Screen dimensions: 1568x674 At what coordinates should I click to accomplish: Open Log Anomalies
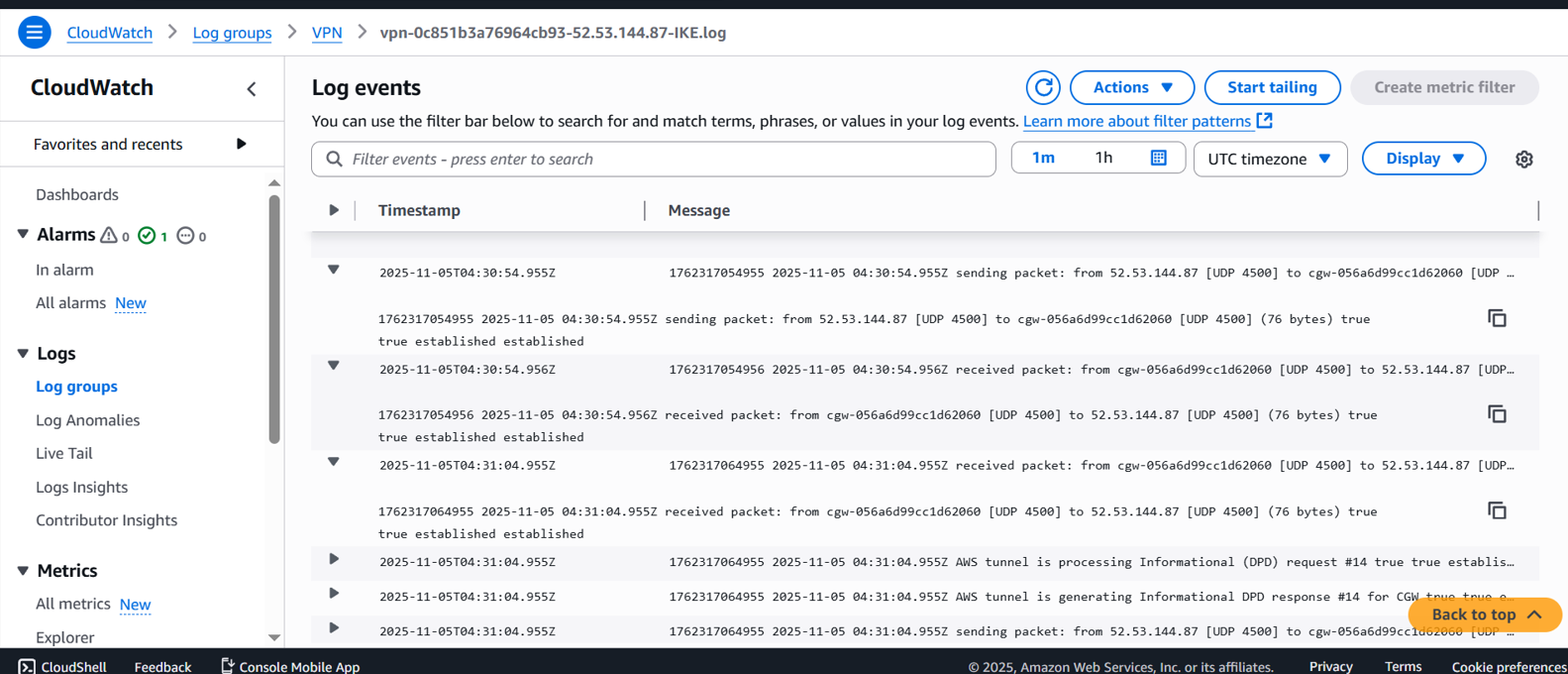[x=87, y=420]
